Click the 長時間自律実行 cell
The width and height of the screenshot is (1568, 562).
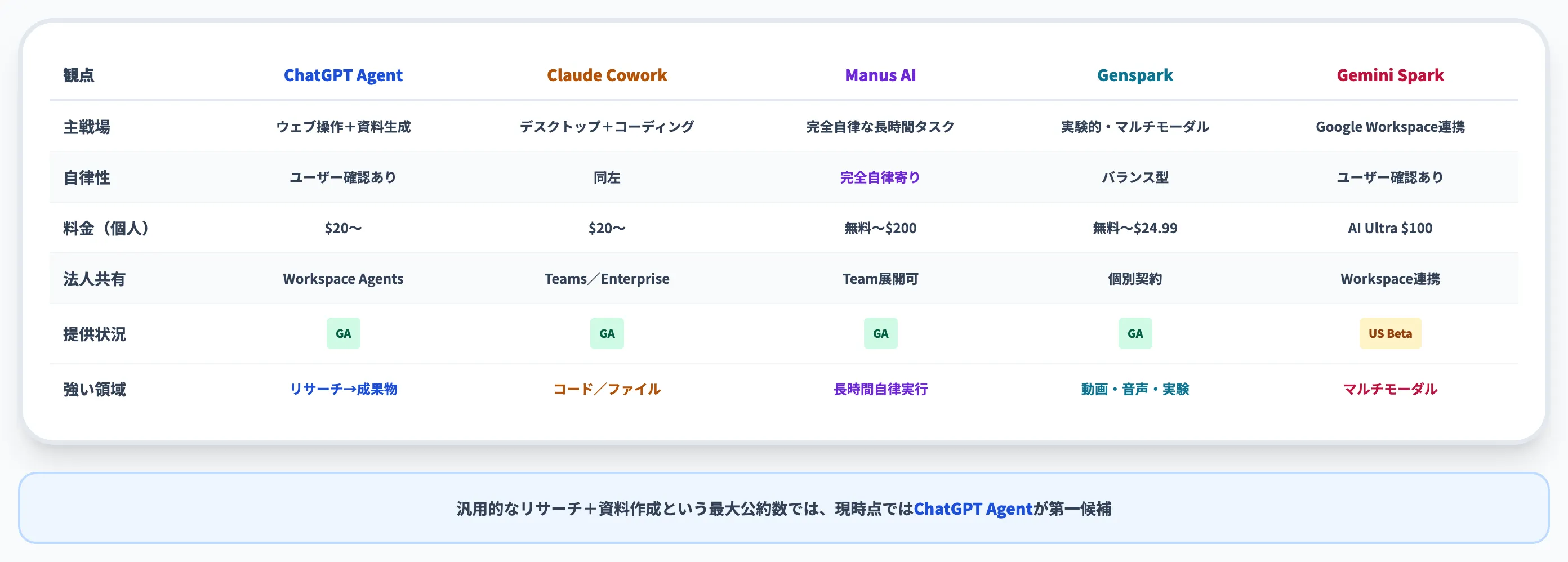[880, 389]
